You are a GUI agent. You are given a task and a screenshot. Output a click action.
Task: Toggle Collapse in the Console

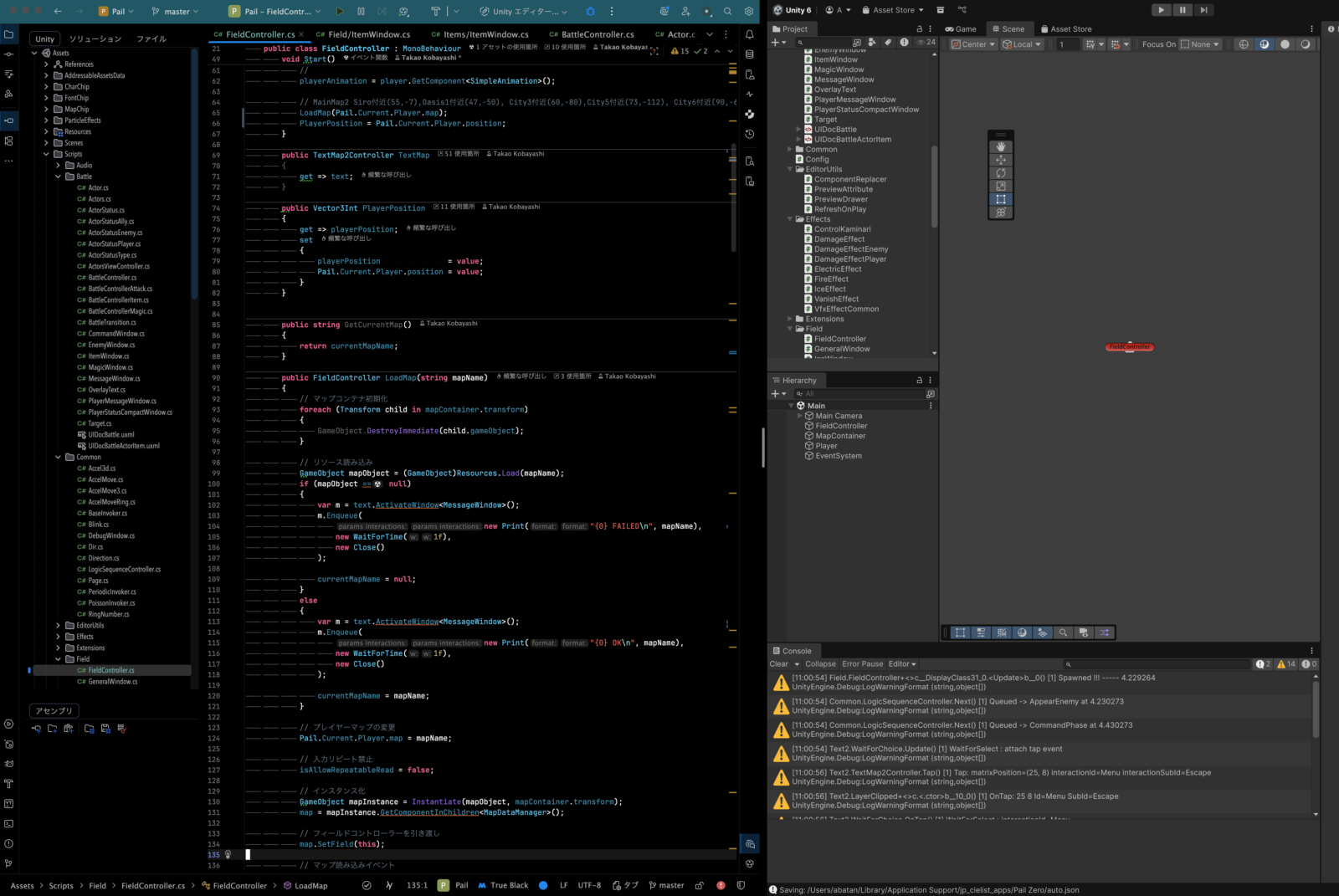point(820,664)
